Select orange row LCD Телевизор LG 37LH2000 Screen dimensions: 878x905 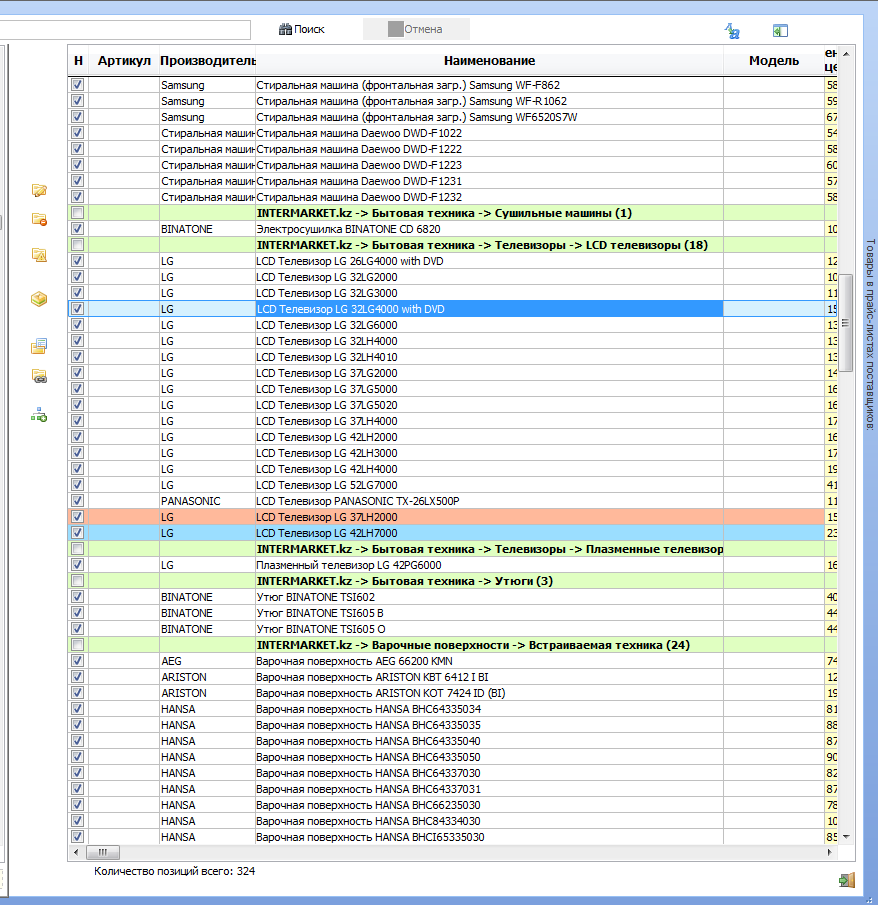(x=453, y=517)
